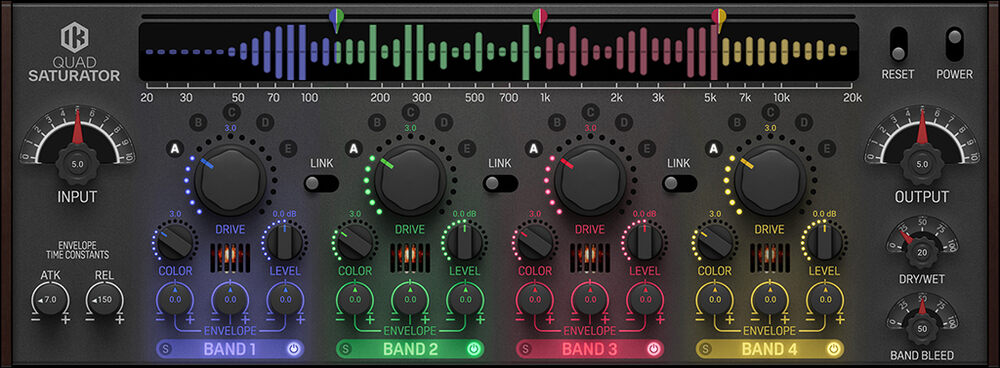Click the Band 2 LEVEL knob
The height and width of the screenshot is (368, 1000).
[x=465, y=242]
